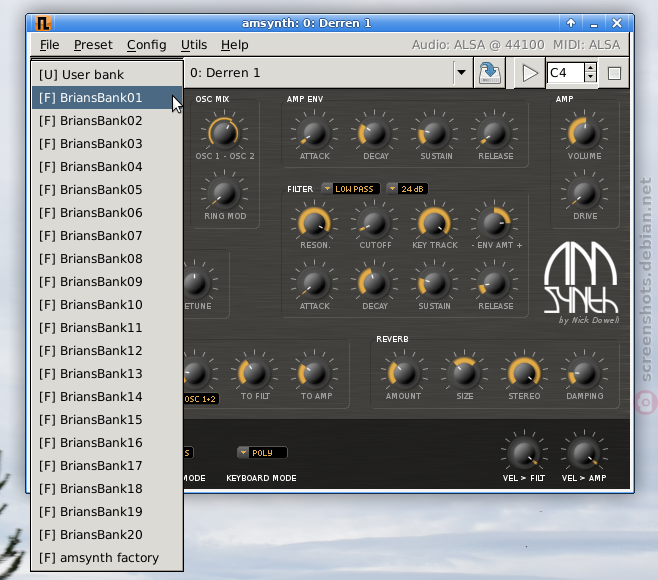
Task: Click the KEY TRACK knob
Action: click(x=434, y=223)
